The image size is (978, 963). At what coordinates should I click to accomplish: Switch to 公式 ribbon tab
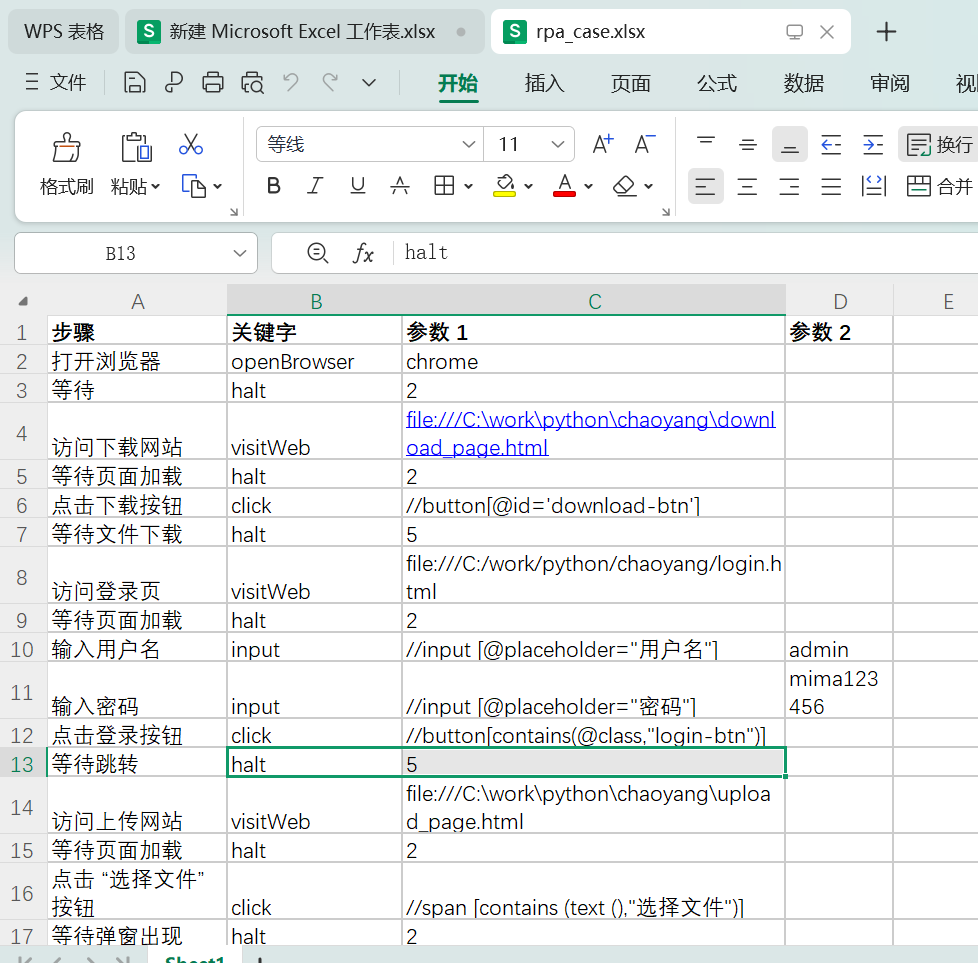717,83
